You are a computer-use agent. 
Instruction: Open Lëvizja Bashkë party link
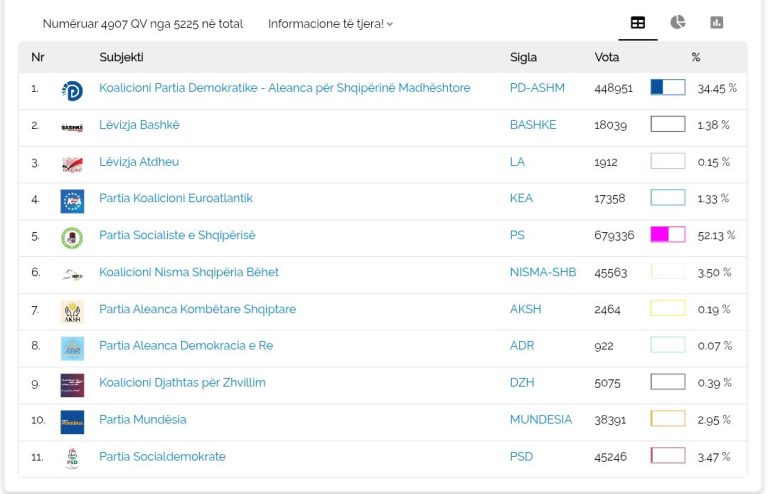point(139,125)
